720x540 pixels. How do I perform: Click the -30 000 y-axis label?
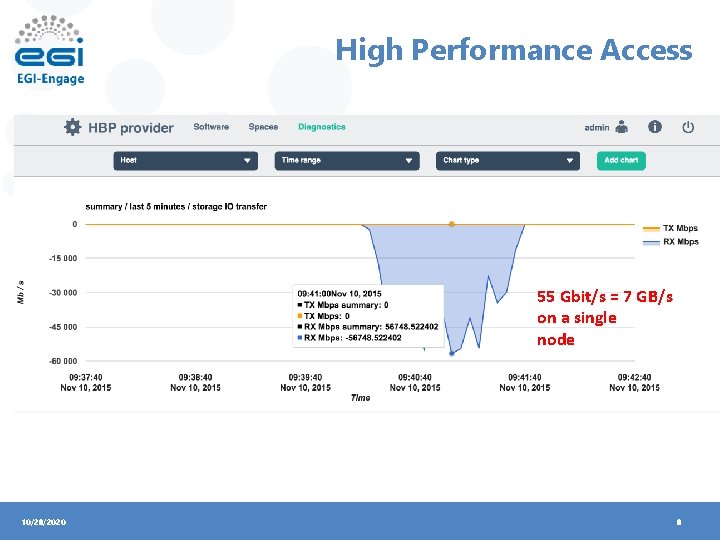[x=63, y=292]
